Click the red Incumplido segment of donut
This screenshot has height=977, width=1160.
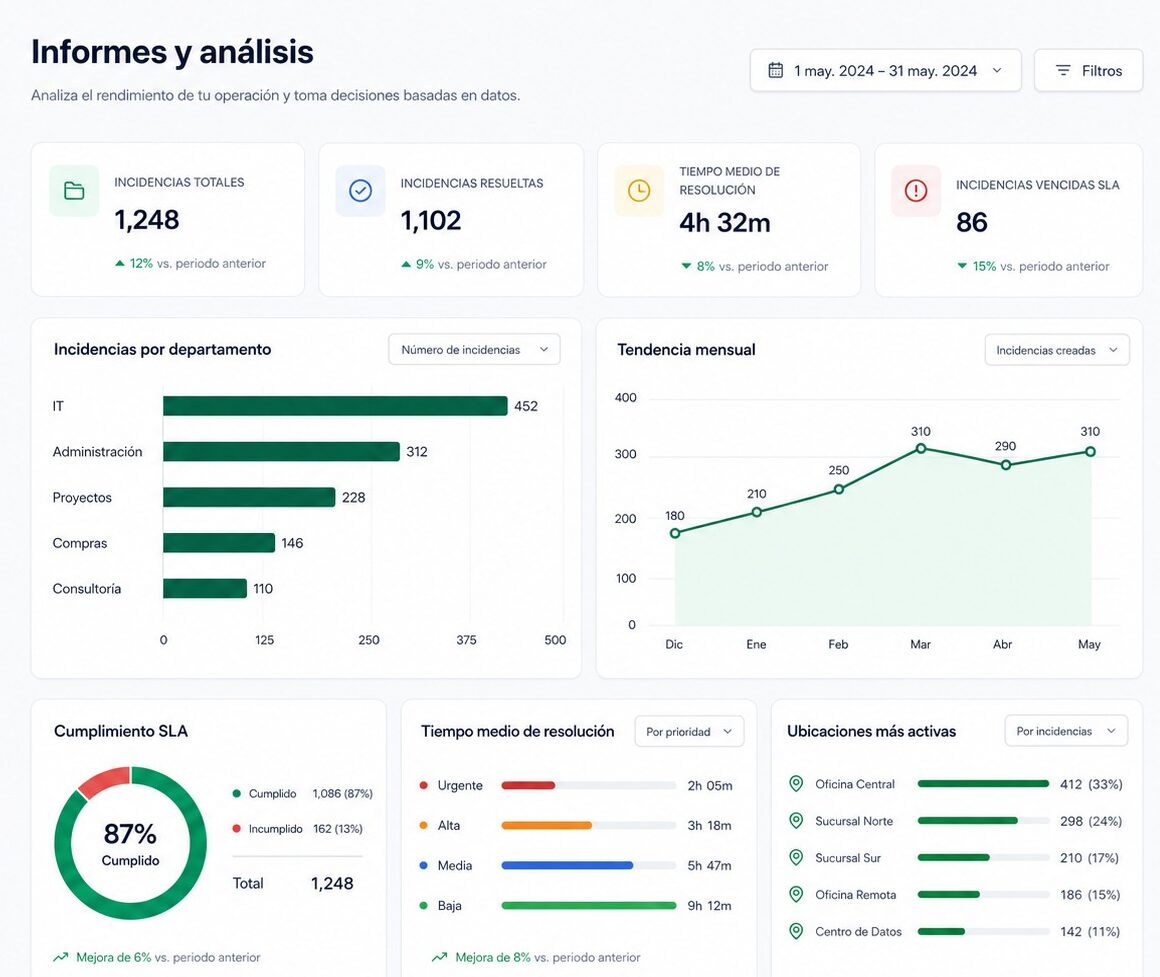click(103, 781)
